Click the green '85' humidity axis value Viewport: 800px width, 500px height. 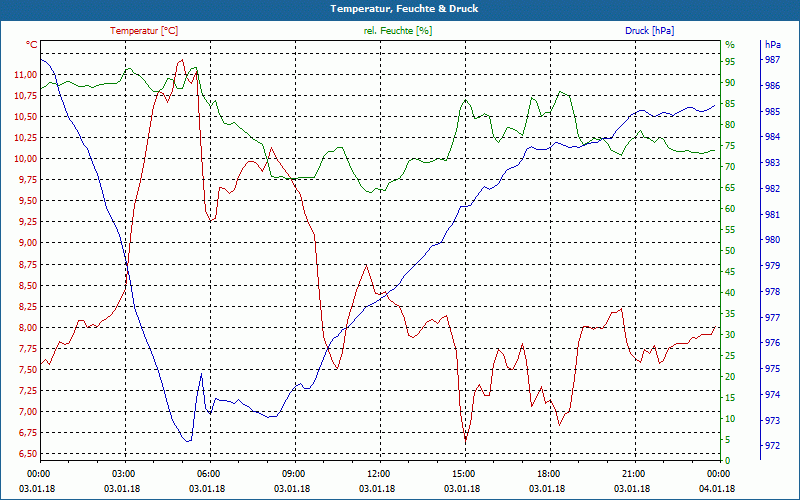(730, 104)
